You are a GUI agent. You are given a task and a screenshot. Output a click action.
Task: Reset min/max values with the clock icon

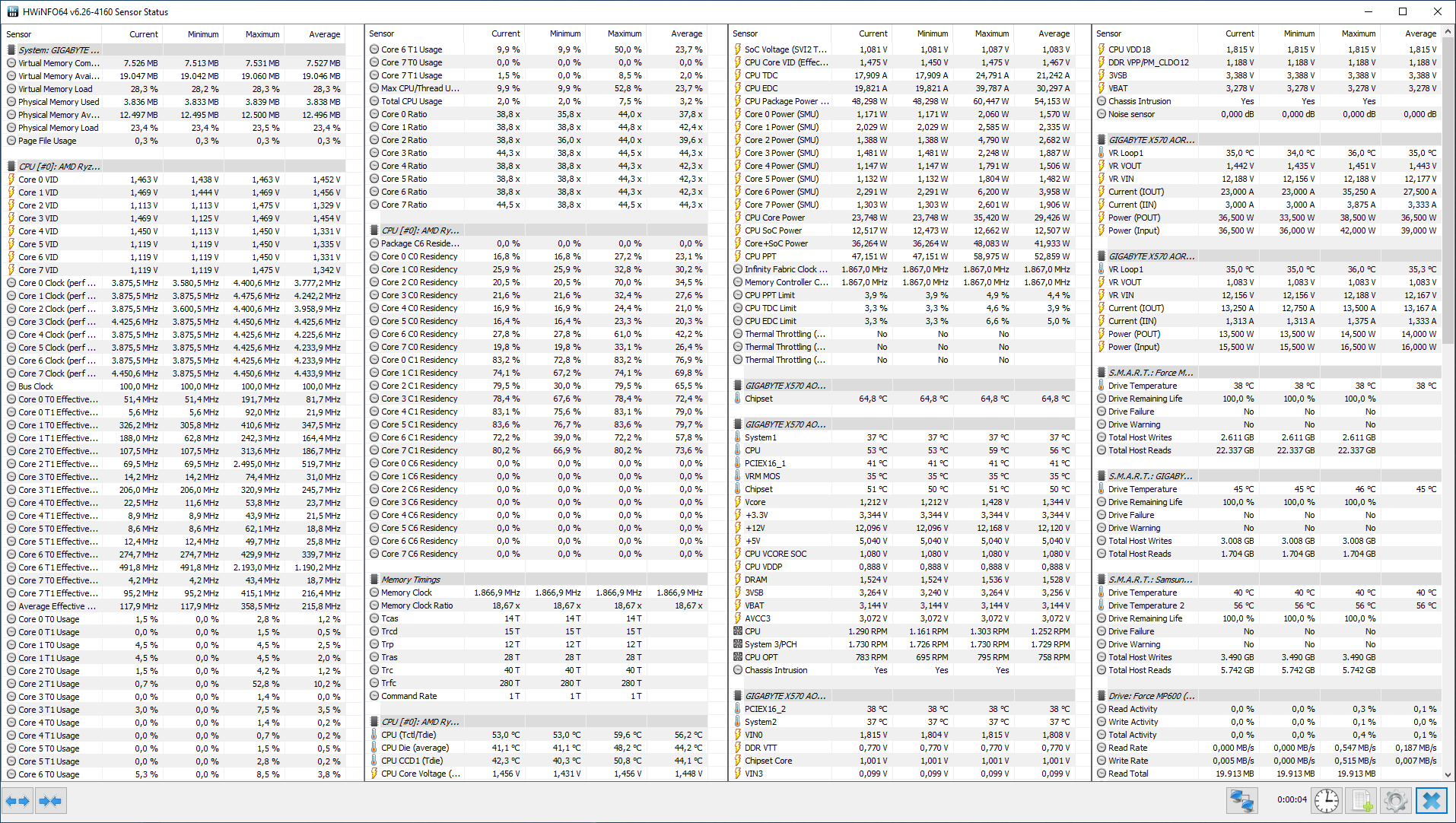(x=1327, y=801)
